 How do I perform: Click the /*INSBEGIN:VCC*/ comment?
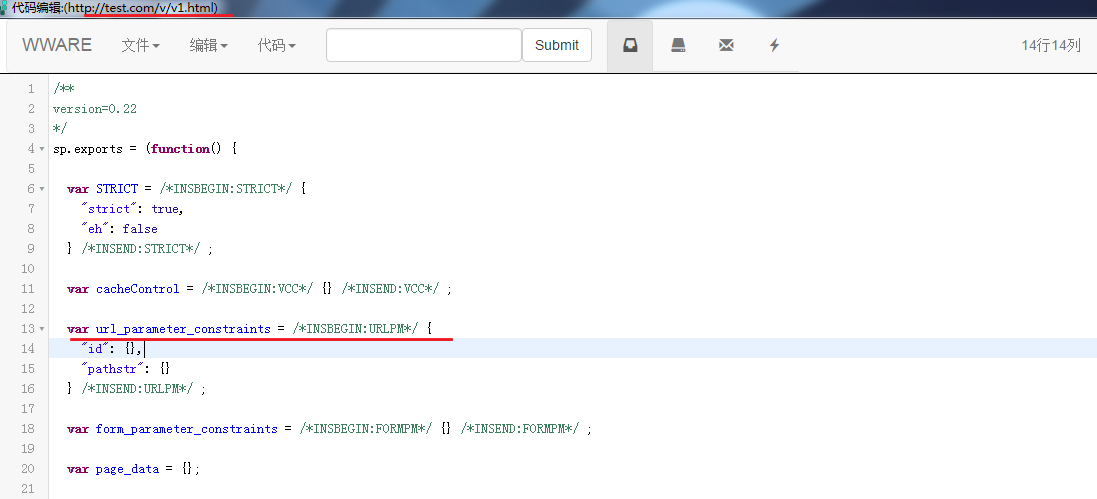257,288
